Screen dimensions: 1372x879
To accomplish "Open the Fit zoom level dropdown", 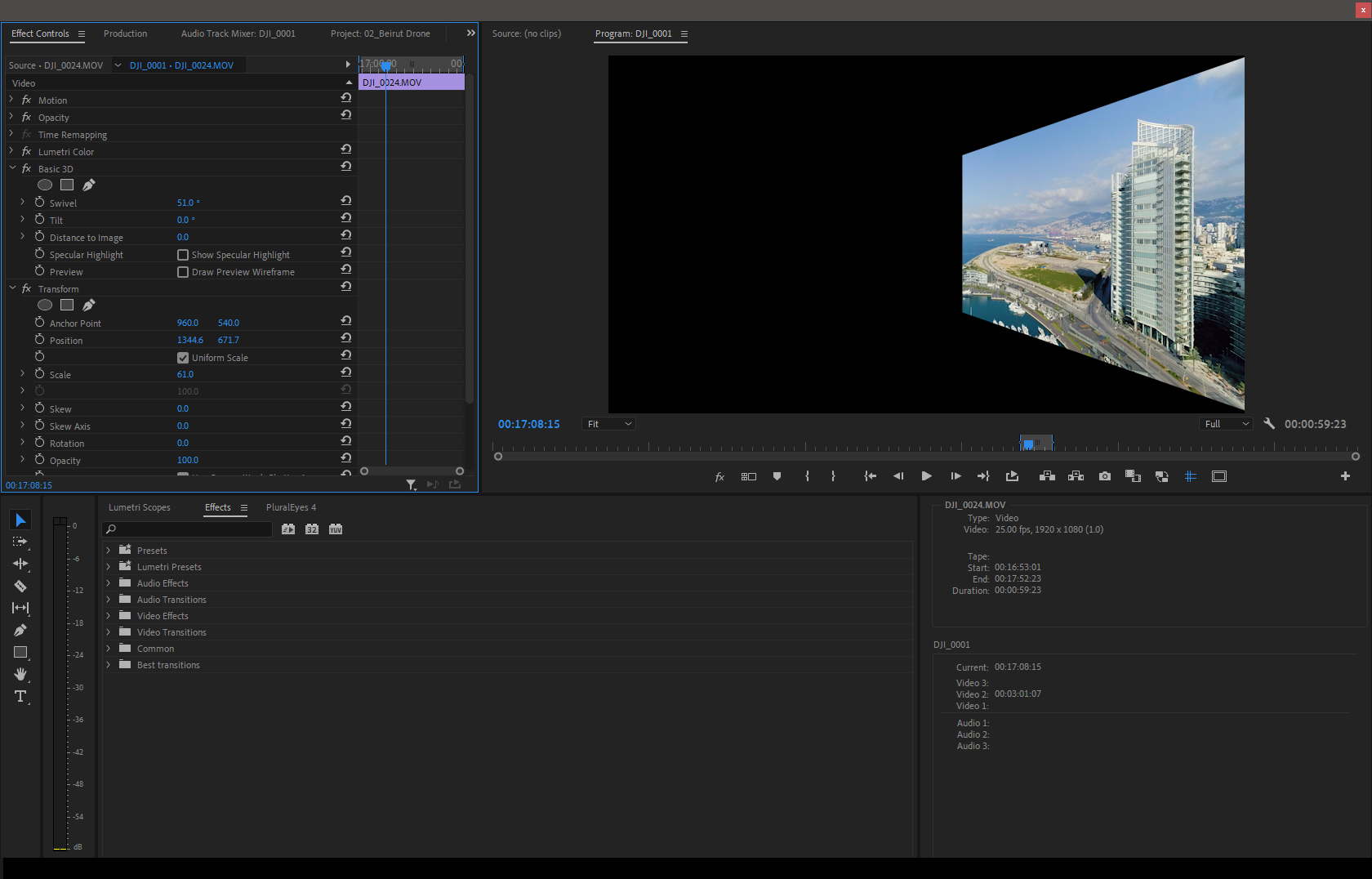I will (x=608, y=423).
